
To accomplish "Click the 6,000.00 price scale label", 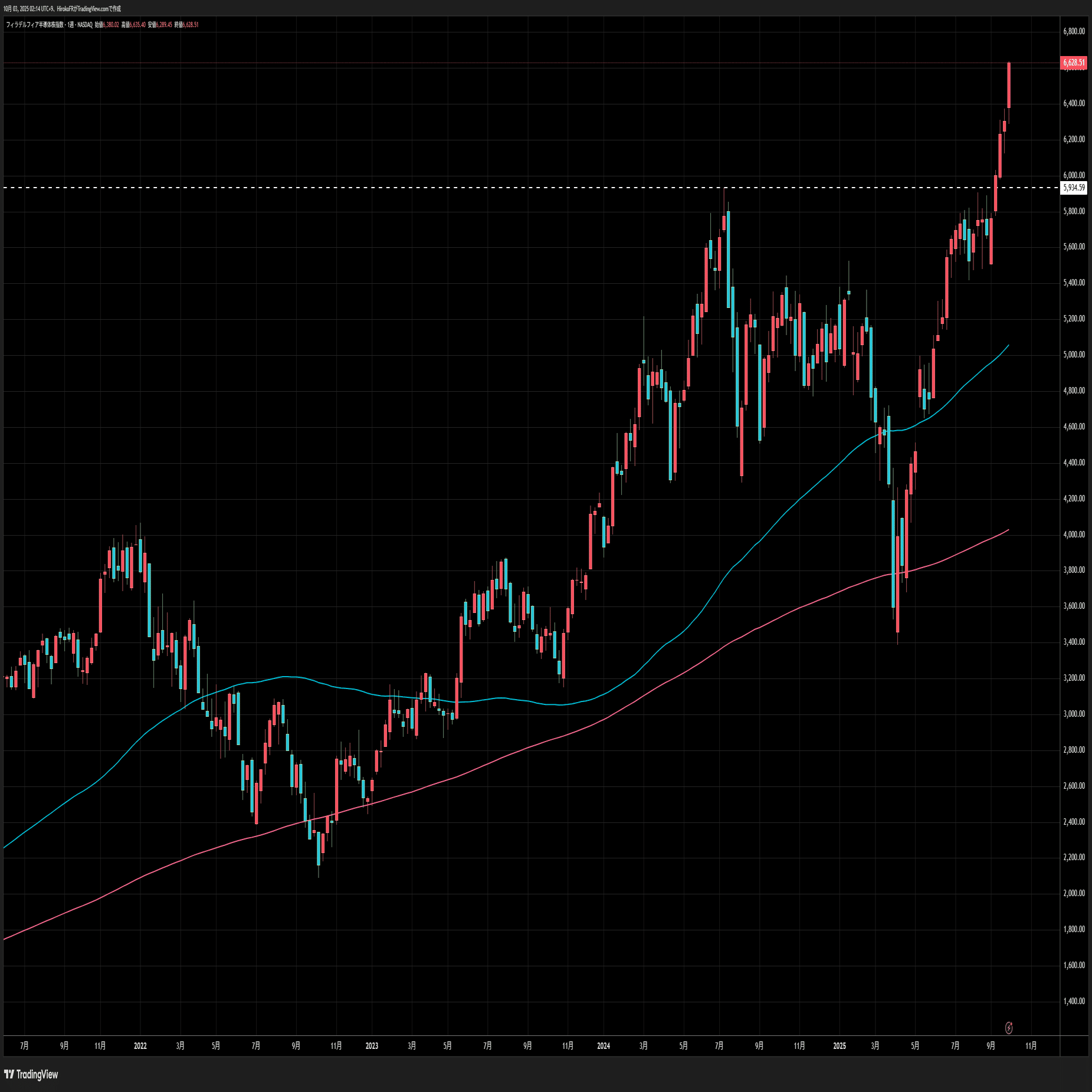I will pyautogui.click(x=1074, y=175).
